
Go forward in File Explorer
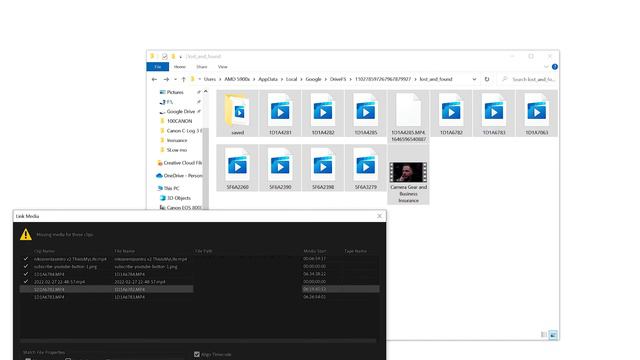click(x=166, y=79)
